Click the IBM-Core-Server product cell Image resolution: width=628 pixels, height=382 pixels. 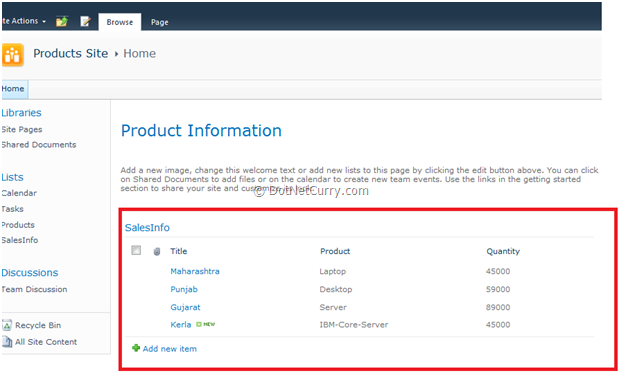coord(354,325)
